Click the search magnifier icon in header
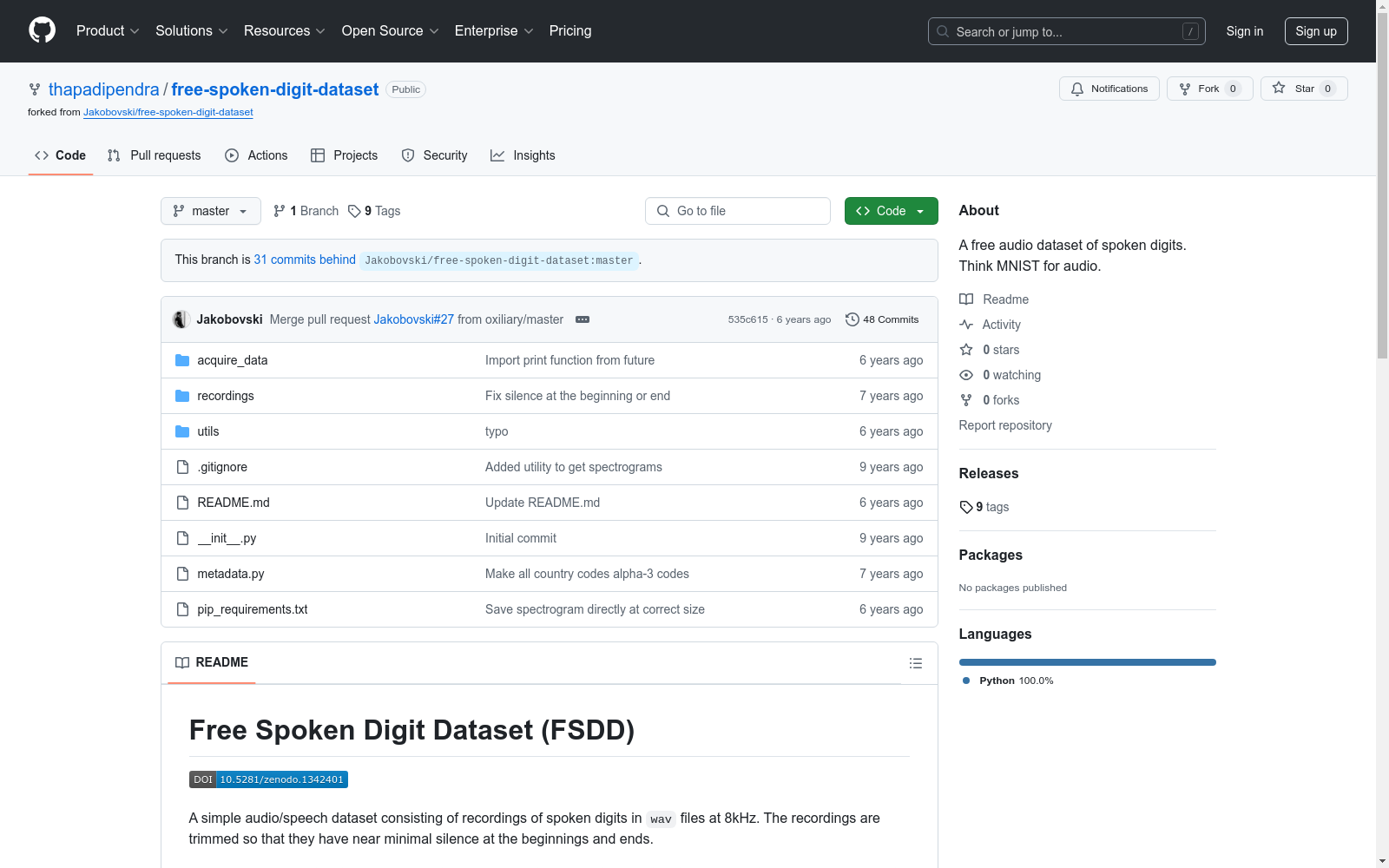The image size is (1389, 868). tap(943, 31)
